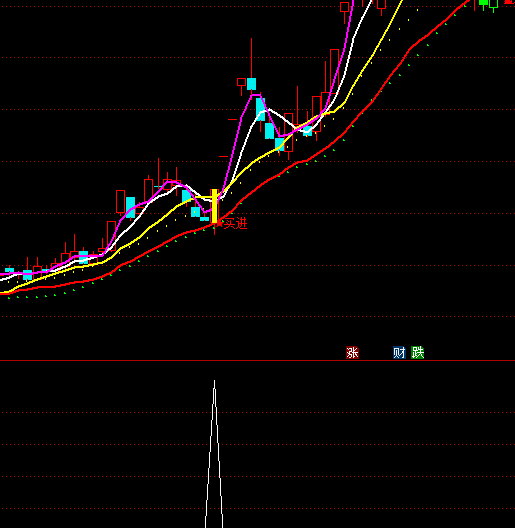Click the small hollow red candle left of peak
Viewport: 515px width, 528px height.
tap(242, 82)
